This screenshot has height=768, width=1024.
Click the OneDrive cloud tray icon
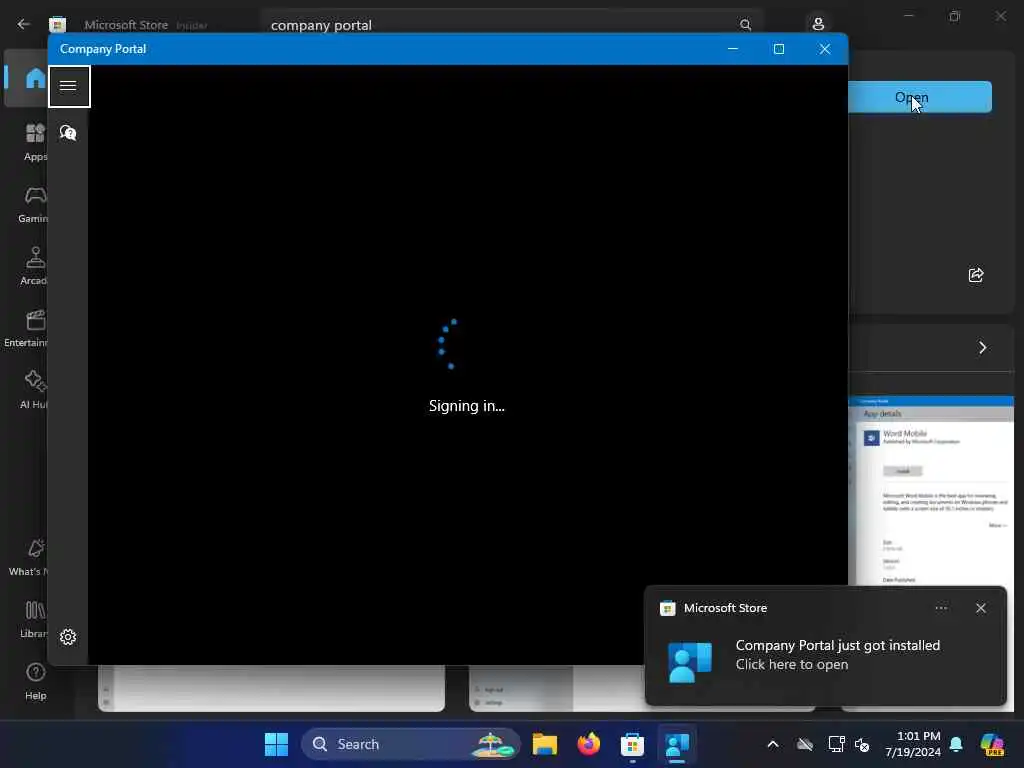[805, 744]
